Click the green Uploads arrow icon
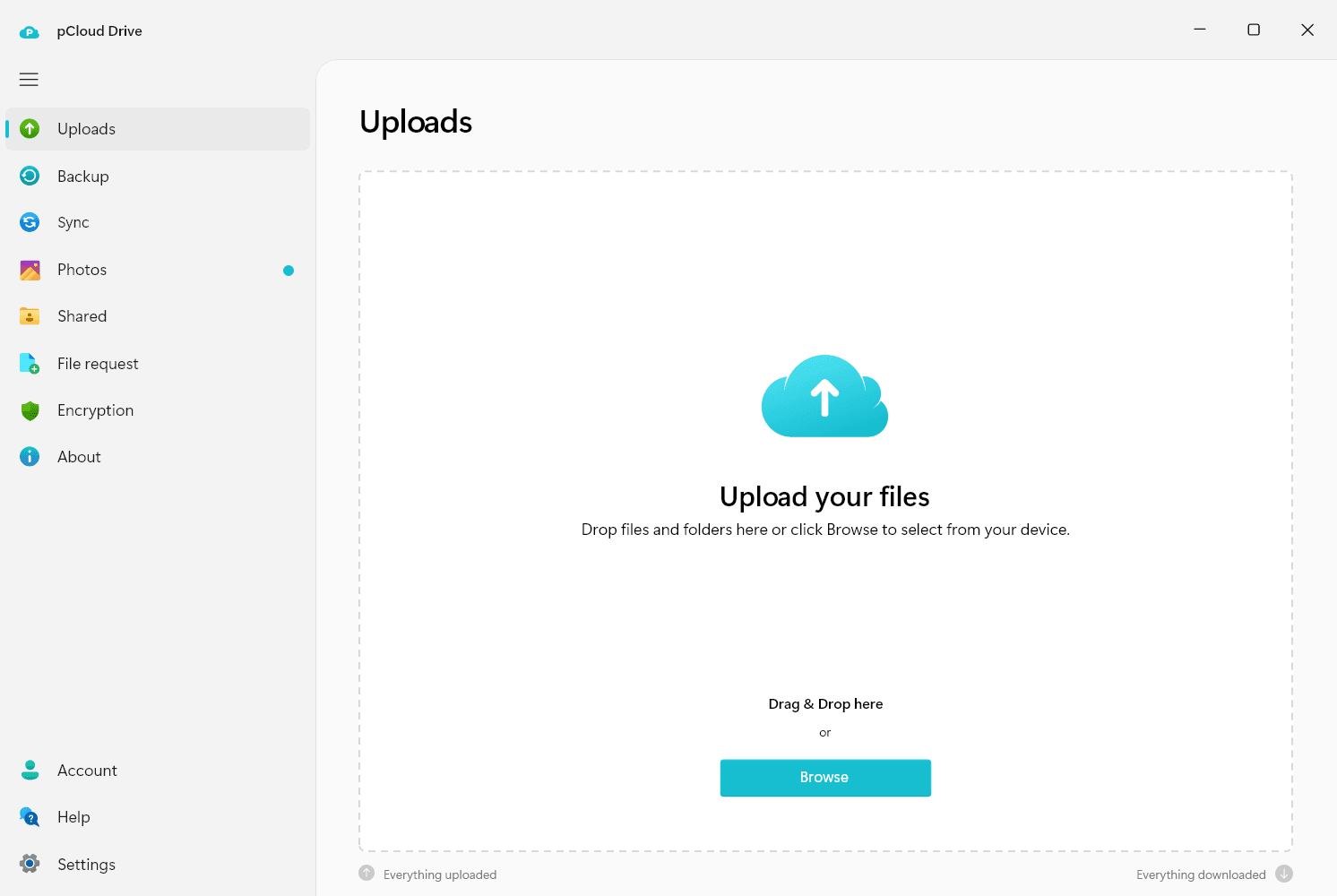This screenshot has width=1337, height=896. (x=30, y=129)
